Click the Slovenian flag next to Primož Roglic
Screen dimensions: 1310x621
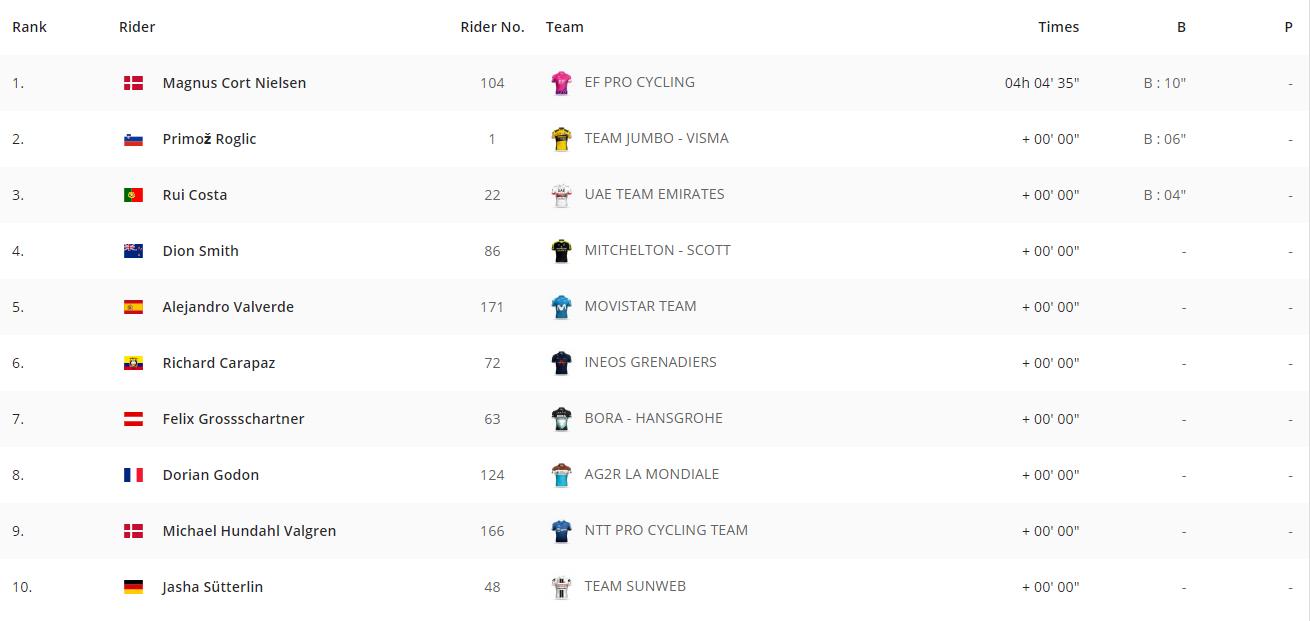click(133, 139)
